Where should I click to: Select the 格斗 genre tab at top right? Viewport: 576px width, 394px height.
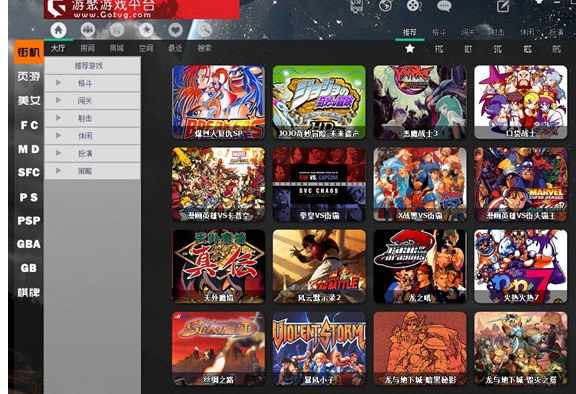tap(439, 32)
